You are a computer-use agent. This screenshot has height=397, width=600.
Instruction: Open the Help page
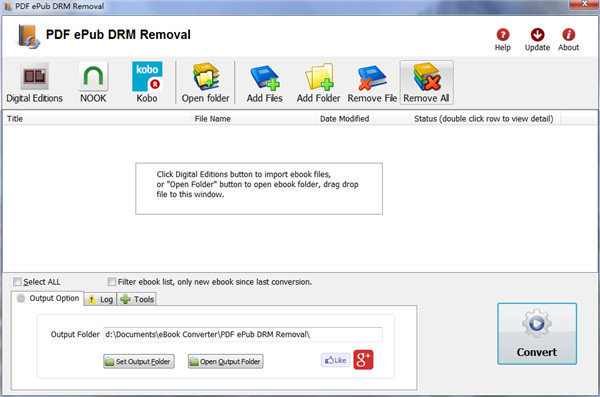coord(503,39)
